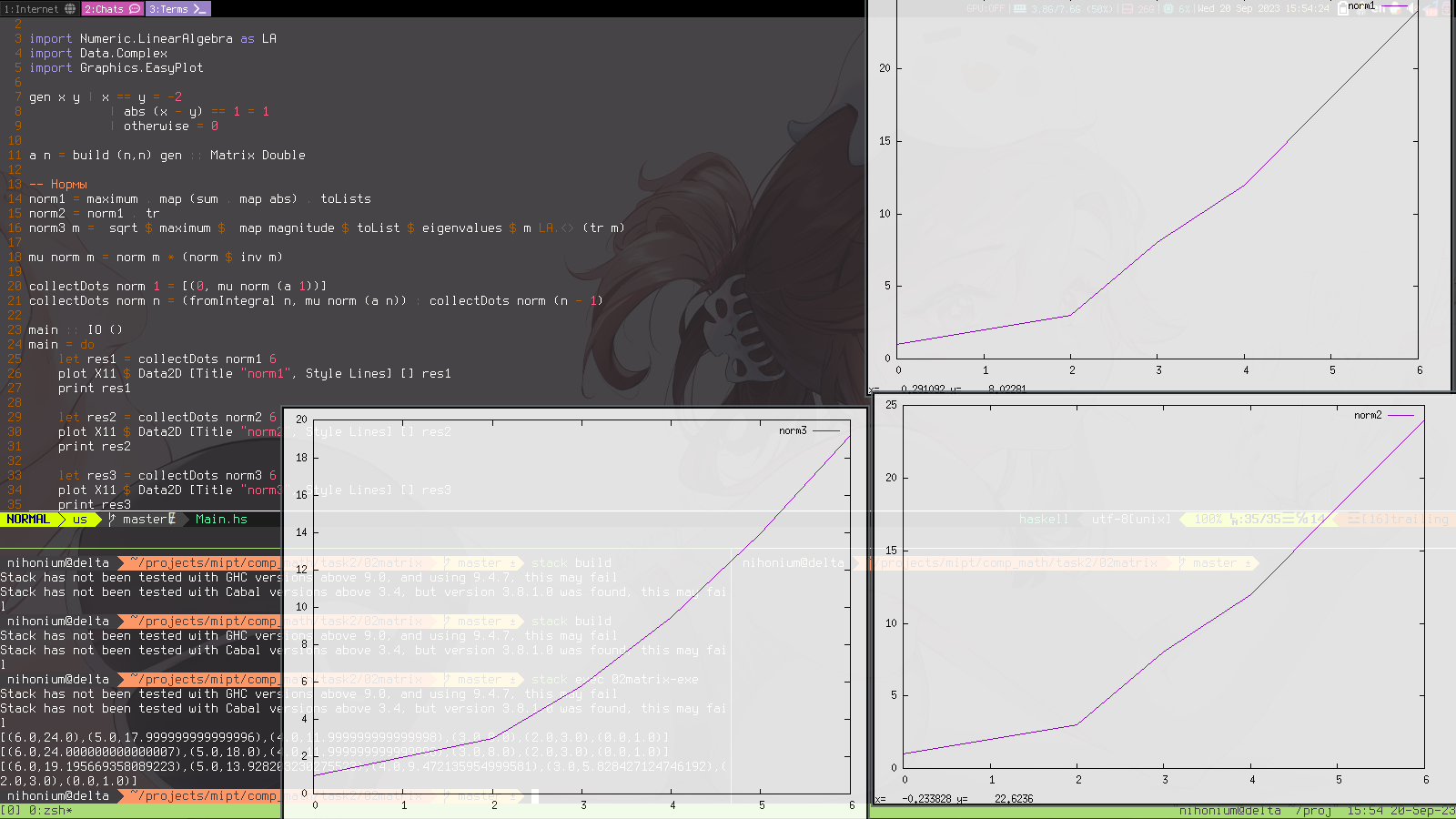Click the 'us' keymap segment in vim statusline
The image size is (1456, 819).
coord(80,520)
